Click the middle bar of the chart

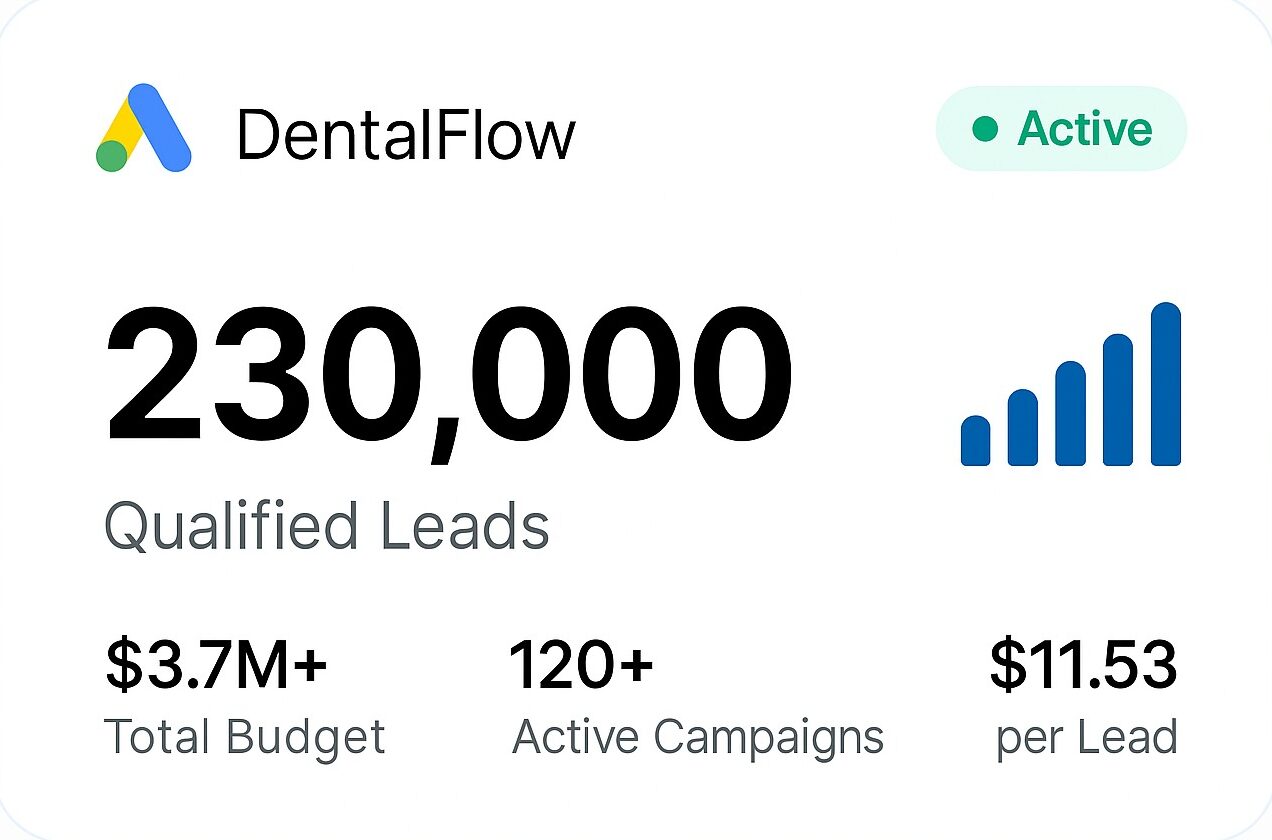pyautogui.click(x=1071, y=413)
